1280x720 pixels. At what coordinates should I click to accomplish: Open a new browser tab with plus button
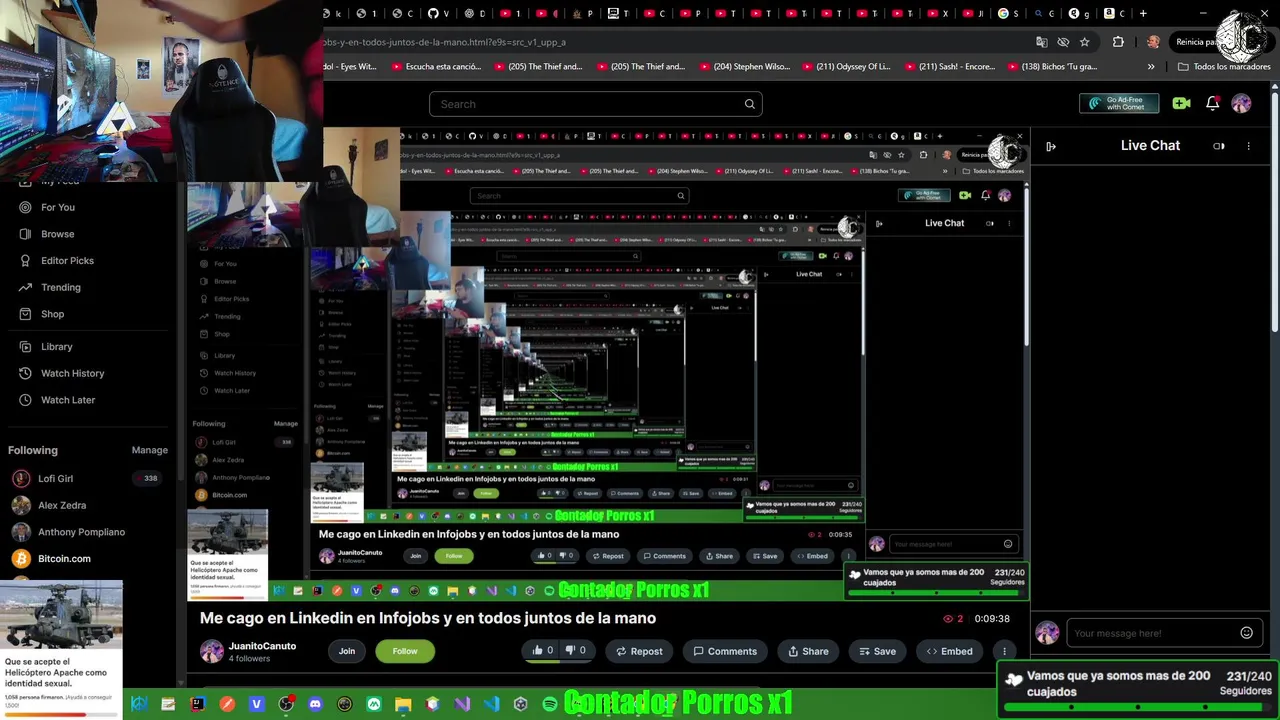point(1143,14)
